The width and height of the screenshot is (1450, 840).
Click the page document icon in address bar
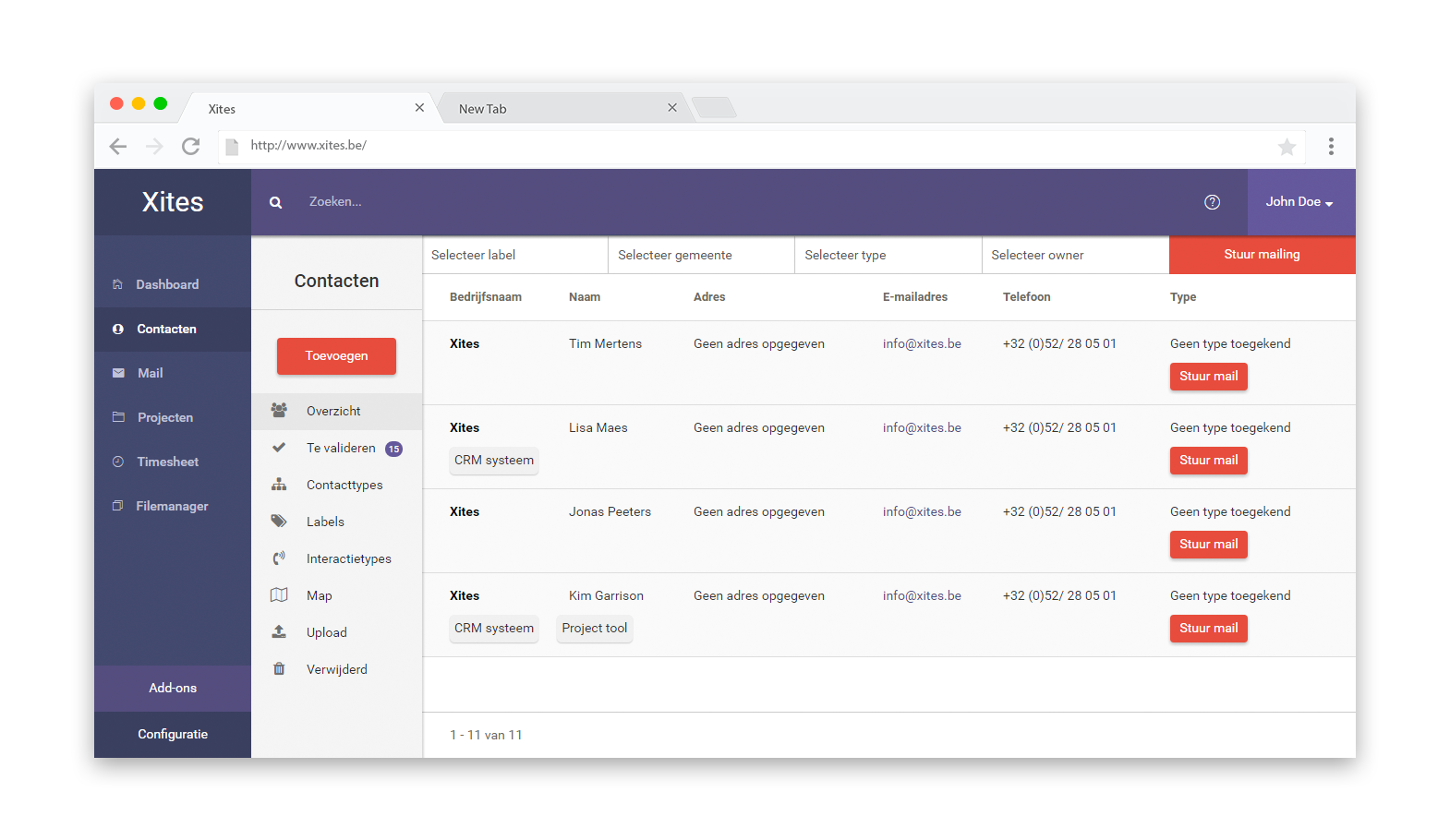tap(232, 146)
